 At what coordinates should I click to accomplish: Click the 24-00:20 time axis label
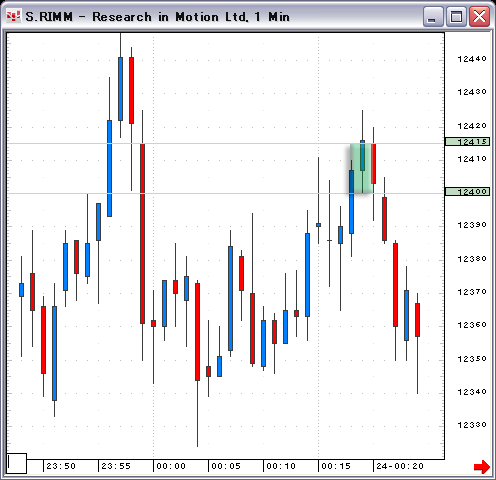(x=400, y=466)
